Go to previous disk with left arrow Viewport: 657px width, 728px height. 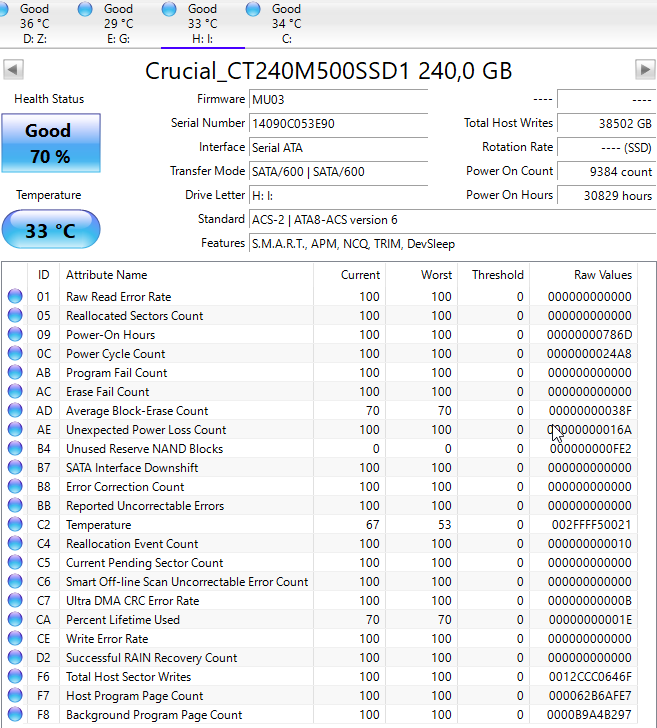pyautogui.click(x=13, y=70)
